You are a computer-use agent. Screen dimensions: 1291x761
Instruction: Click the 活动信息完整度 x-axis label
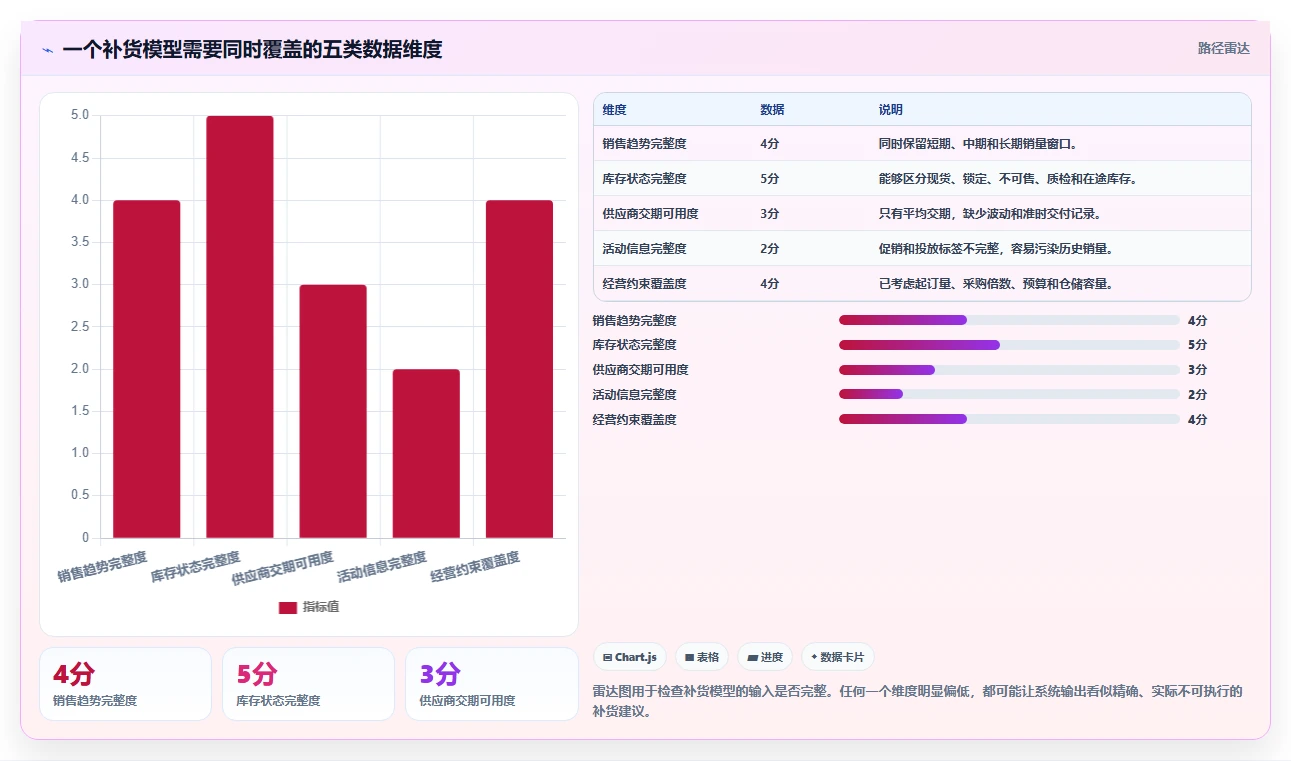click(381, 566)
